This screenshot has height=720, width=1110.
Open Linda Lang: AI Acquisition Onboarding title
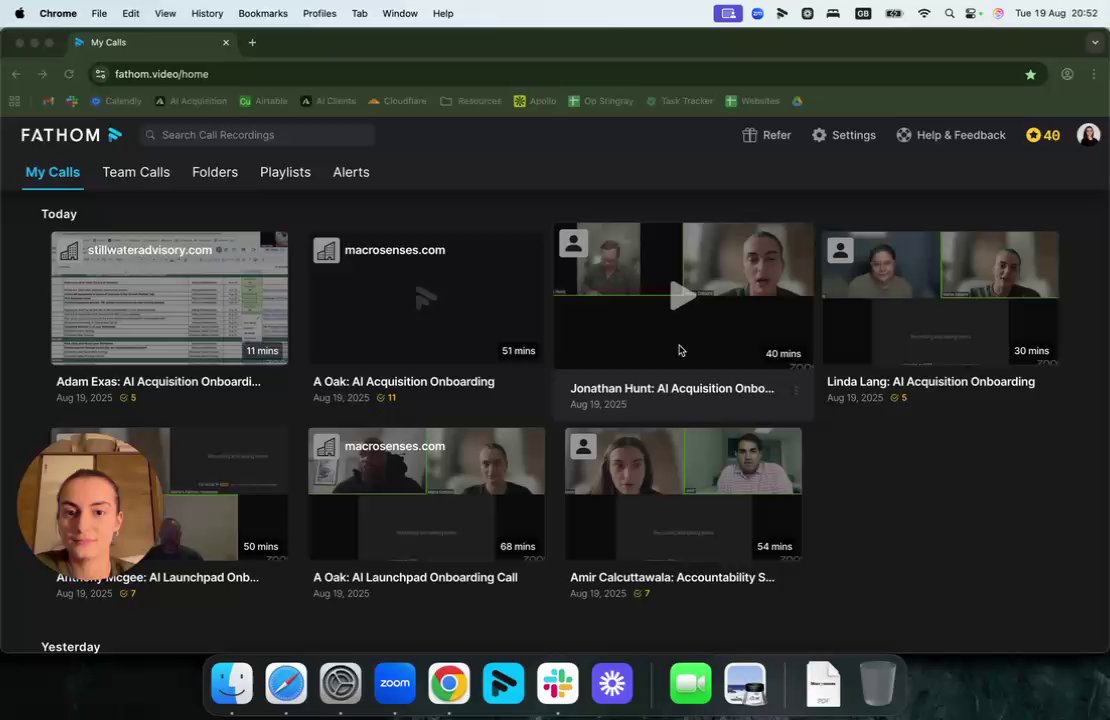point(931,382)
